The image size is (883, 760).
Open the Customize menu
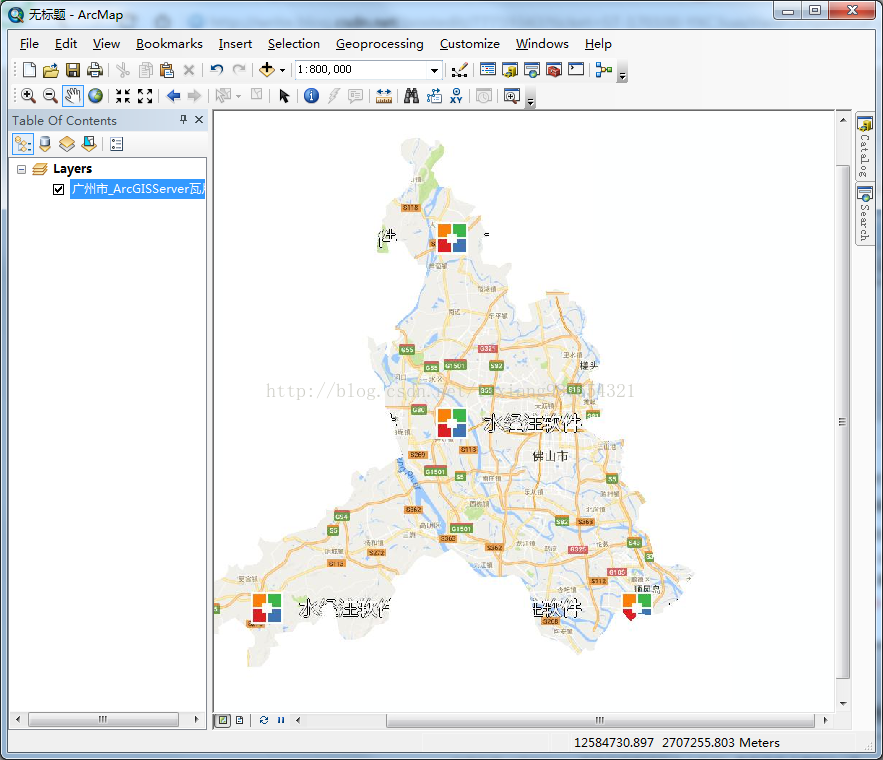point(470,44)
